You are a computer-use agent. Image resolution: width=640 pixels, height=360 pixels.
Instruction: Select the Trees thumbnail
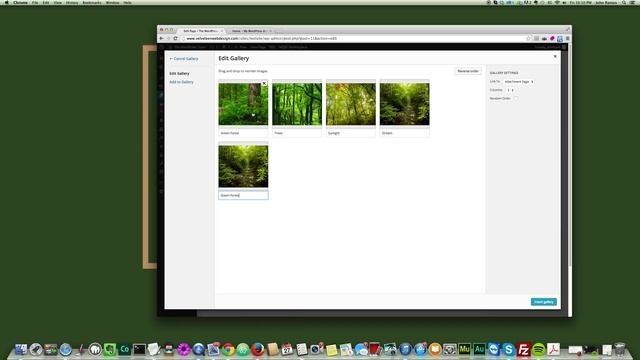pyautogui.click(x=297, y=104)
